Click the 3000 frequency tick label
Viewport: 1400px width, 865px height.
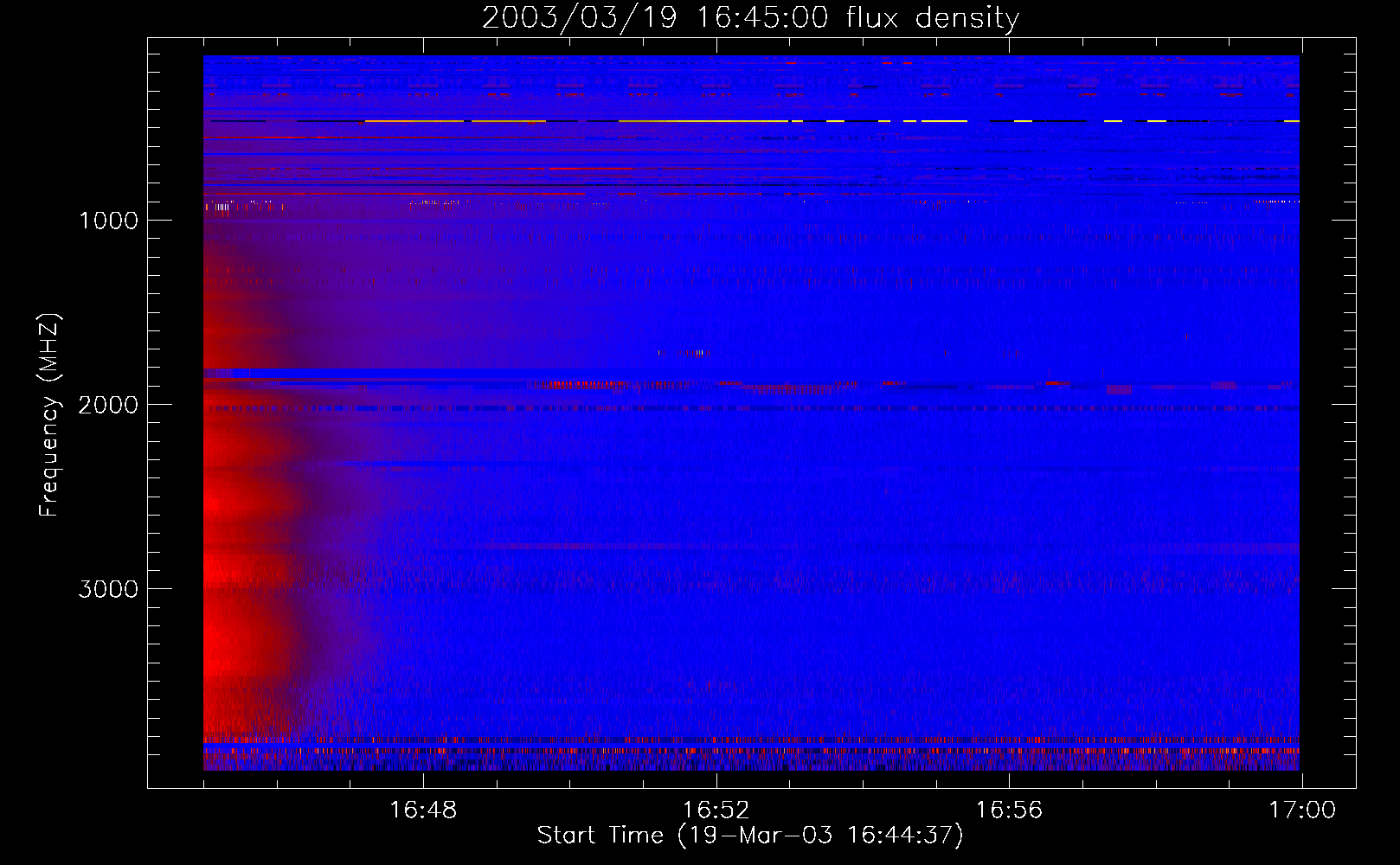[108, 589]
